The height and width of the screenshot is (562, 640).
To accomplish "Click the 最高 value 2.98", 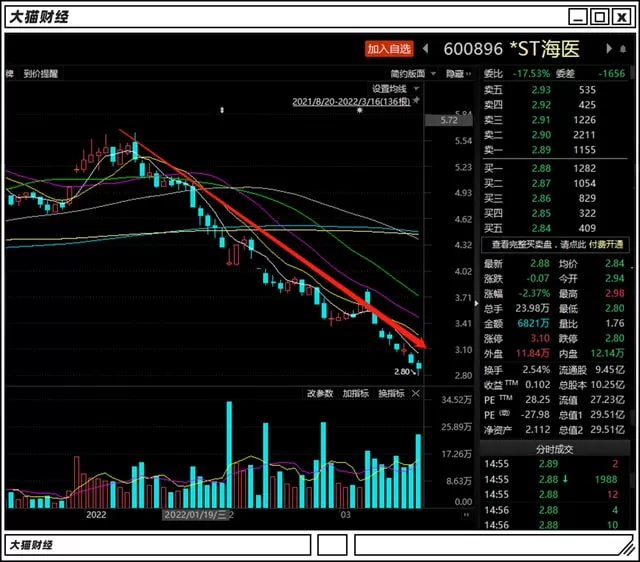I will point(615,293).
